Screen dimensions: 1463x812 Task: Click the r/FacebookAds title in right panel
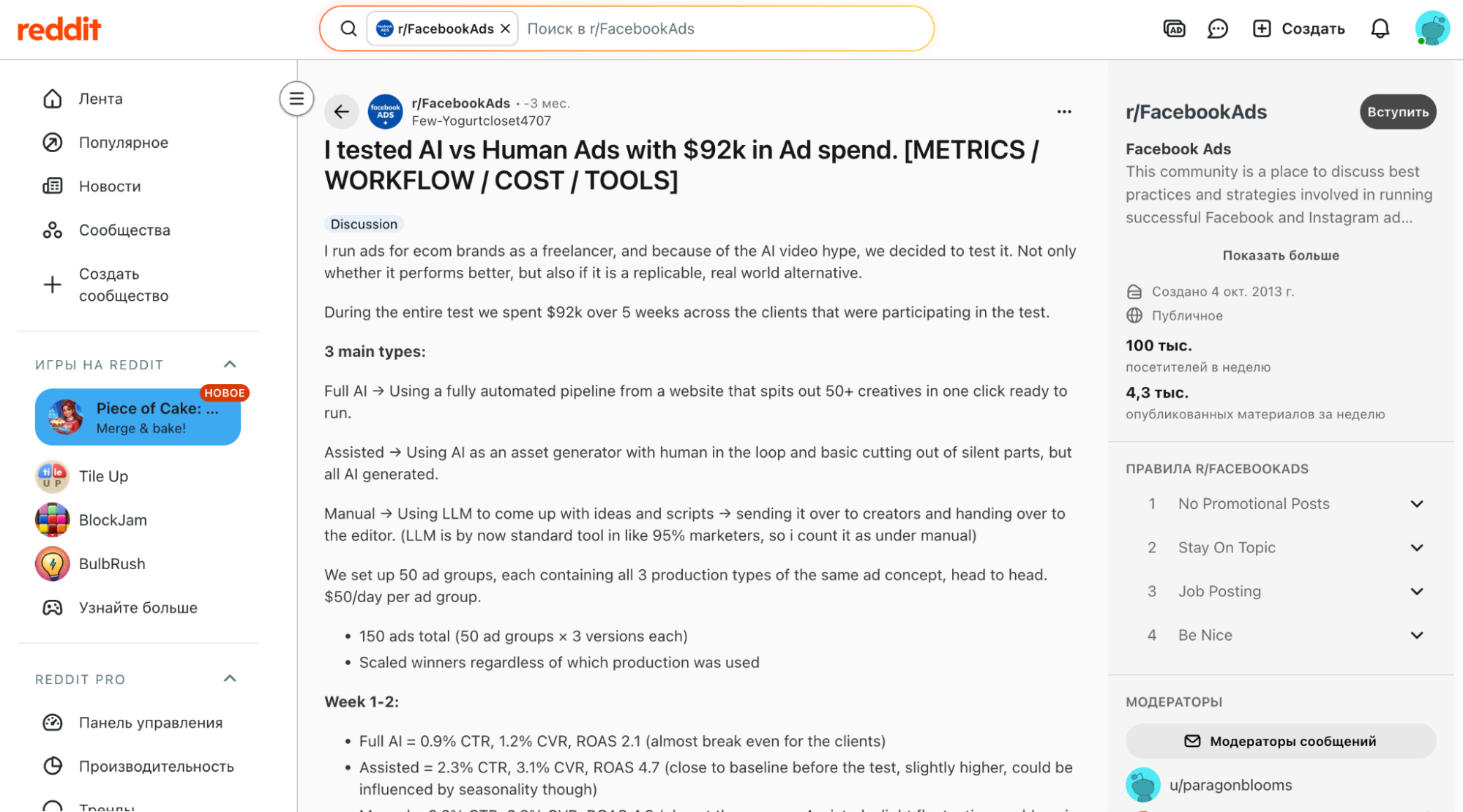pos(1196,112)
